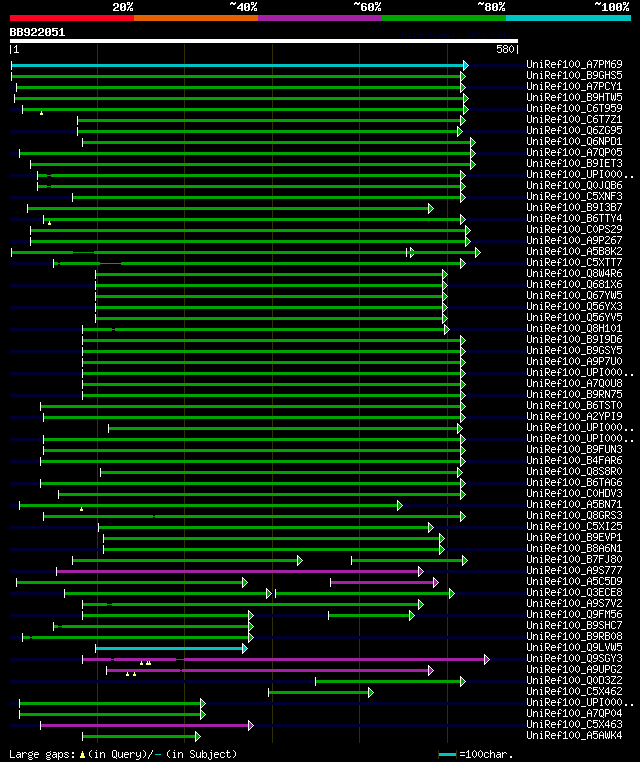Select the UniRef100_A9UPG2 identifier
640x762 pixels.
pos(574,669)
